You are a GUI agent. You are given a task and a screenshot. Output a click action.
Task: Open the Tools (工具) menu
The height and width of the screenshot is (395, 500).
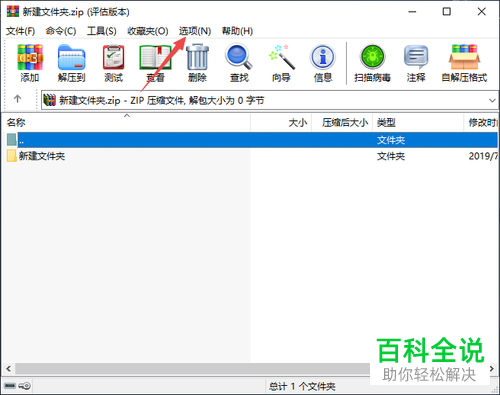tap(102, 31)
